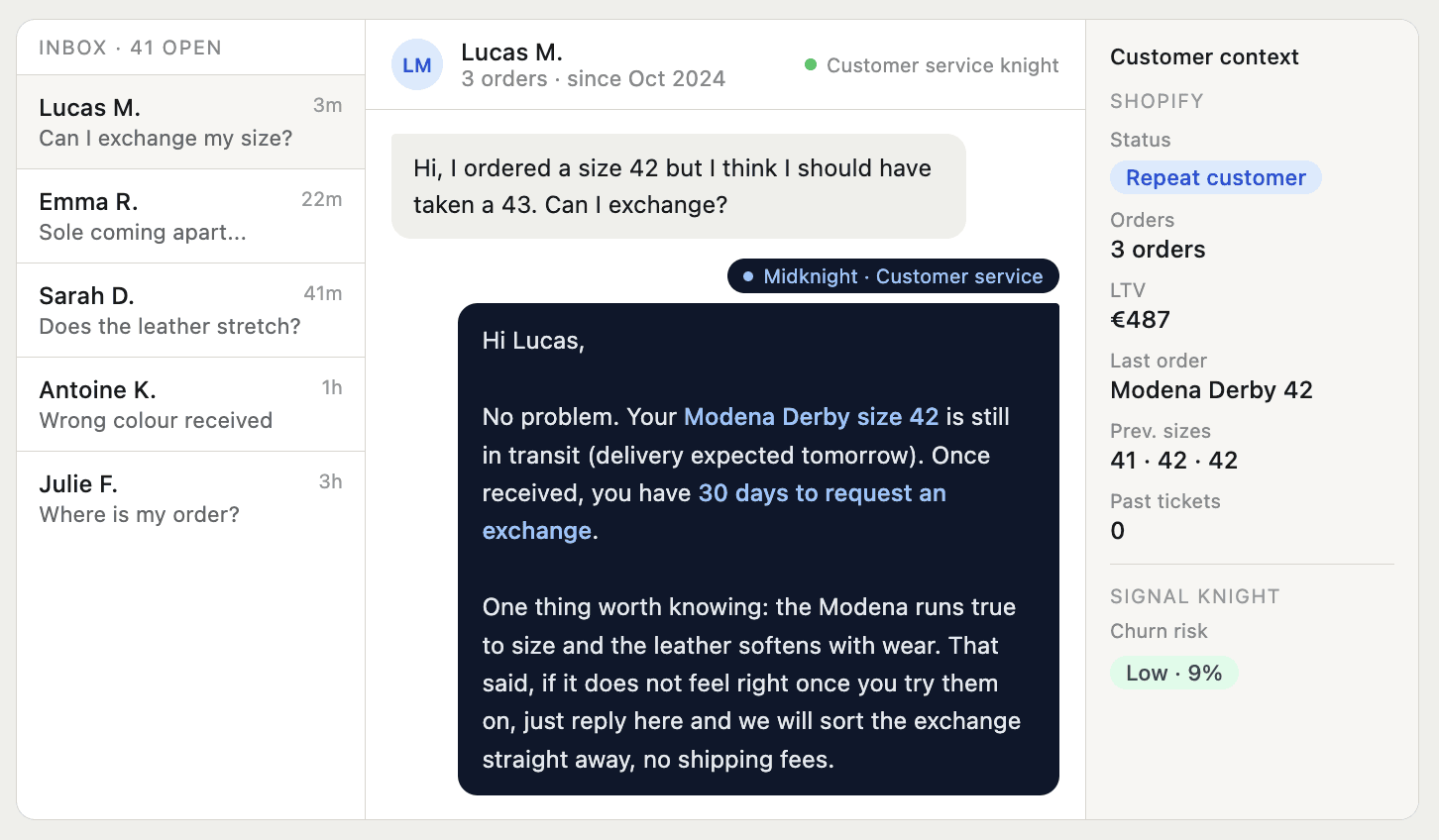Image resolution: width=1439 pixels, height=840 pixels.
Task: Select the Modena Derby 42 last order entry
Action: point(1211,390)
